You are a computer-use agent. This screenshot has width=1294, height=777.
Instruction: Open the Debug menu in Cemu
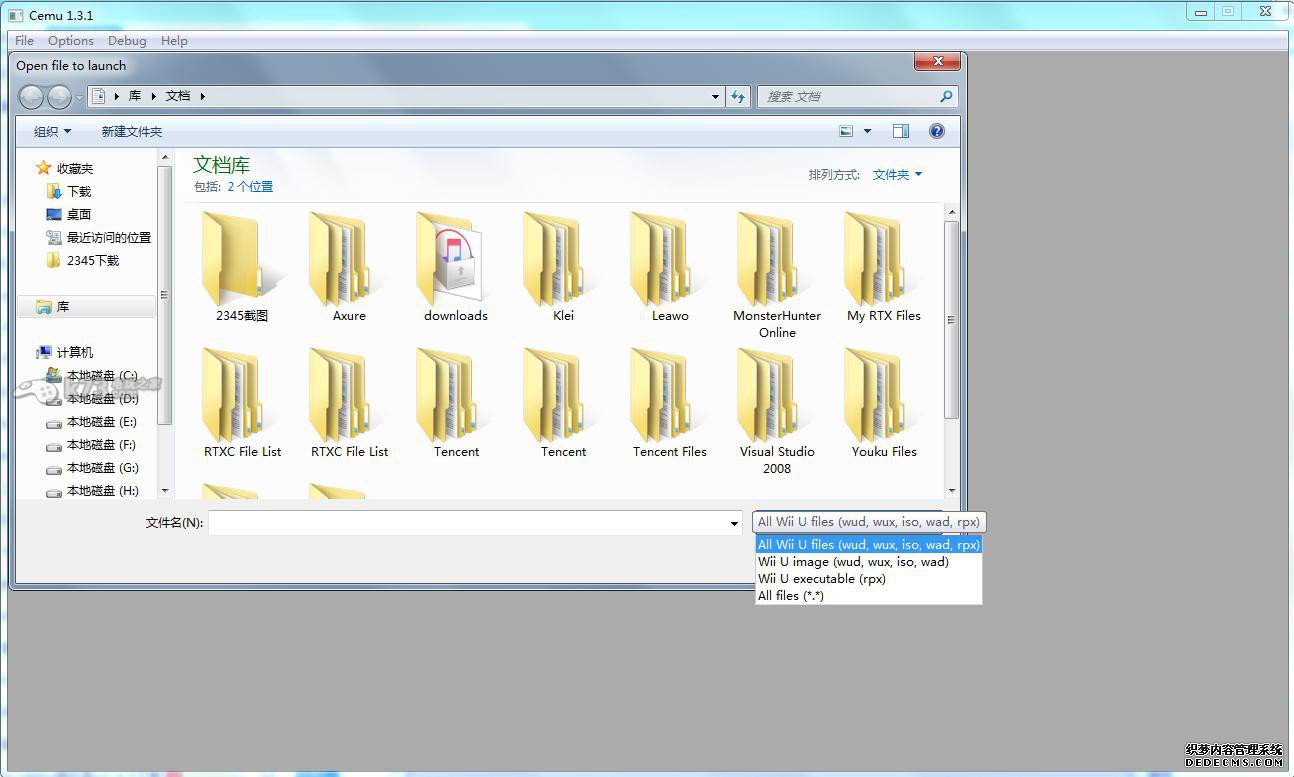tap(127, 41)
